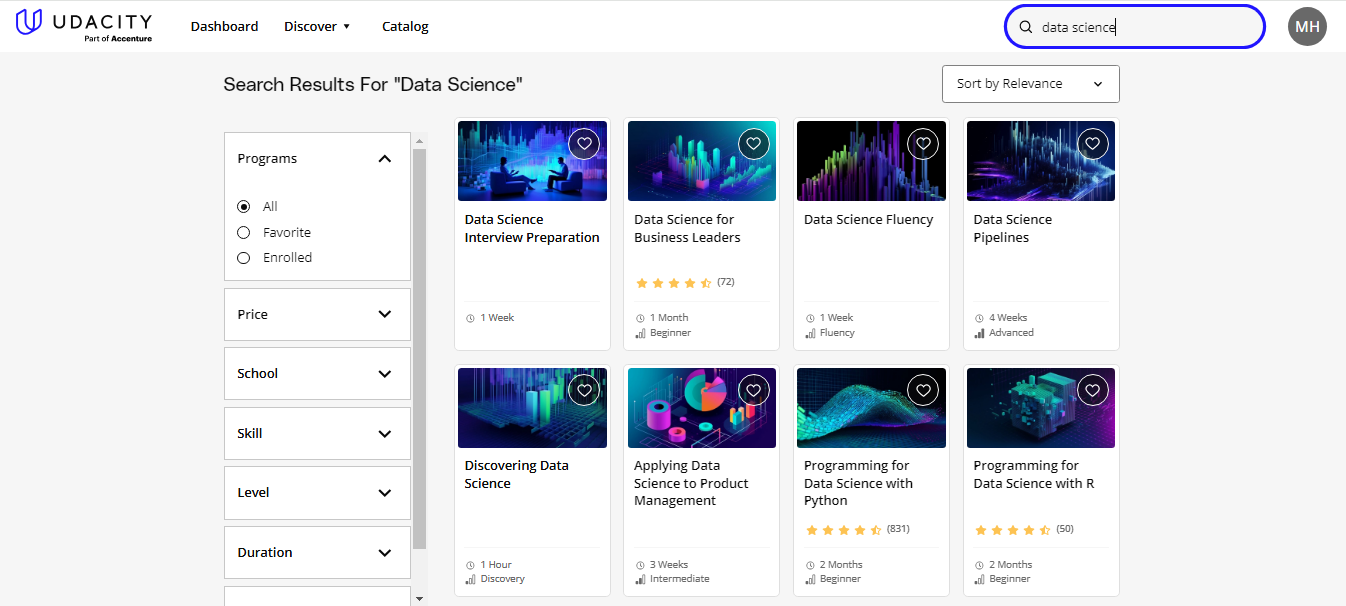Favorite Programming for Data Science with Python
This screenshot has height=606, width=1346.
[x=923, y=390]
